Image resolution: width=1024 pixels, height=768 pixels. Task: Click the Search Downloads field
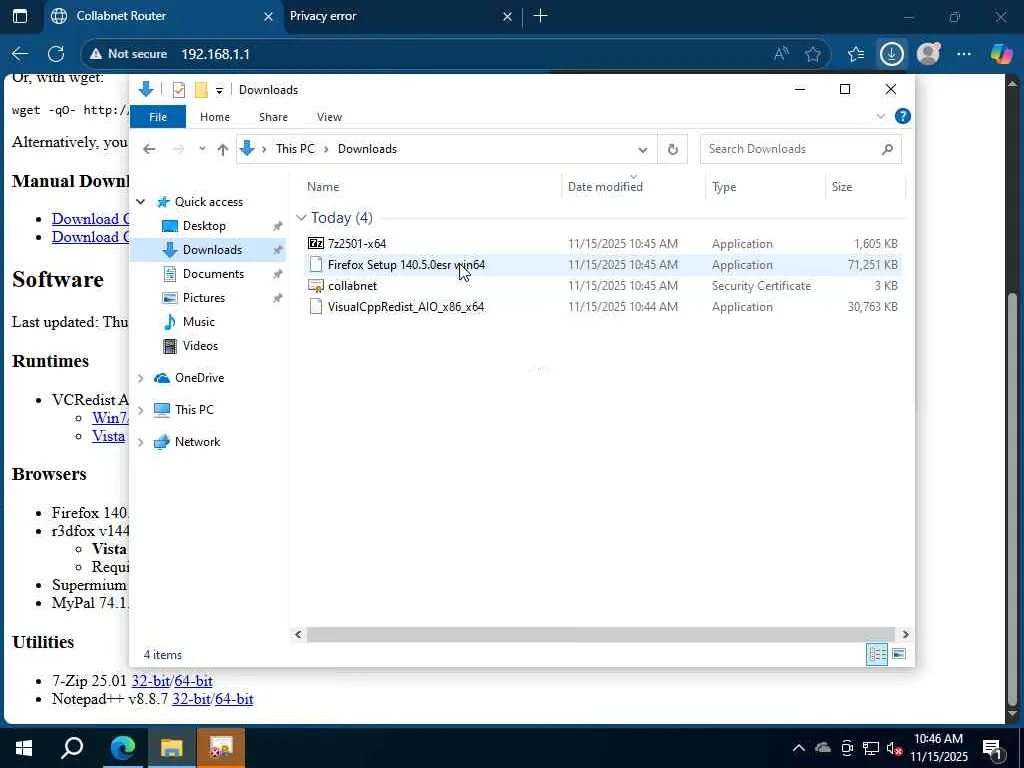[x=801, y=150]
